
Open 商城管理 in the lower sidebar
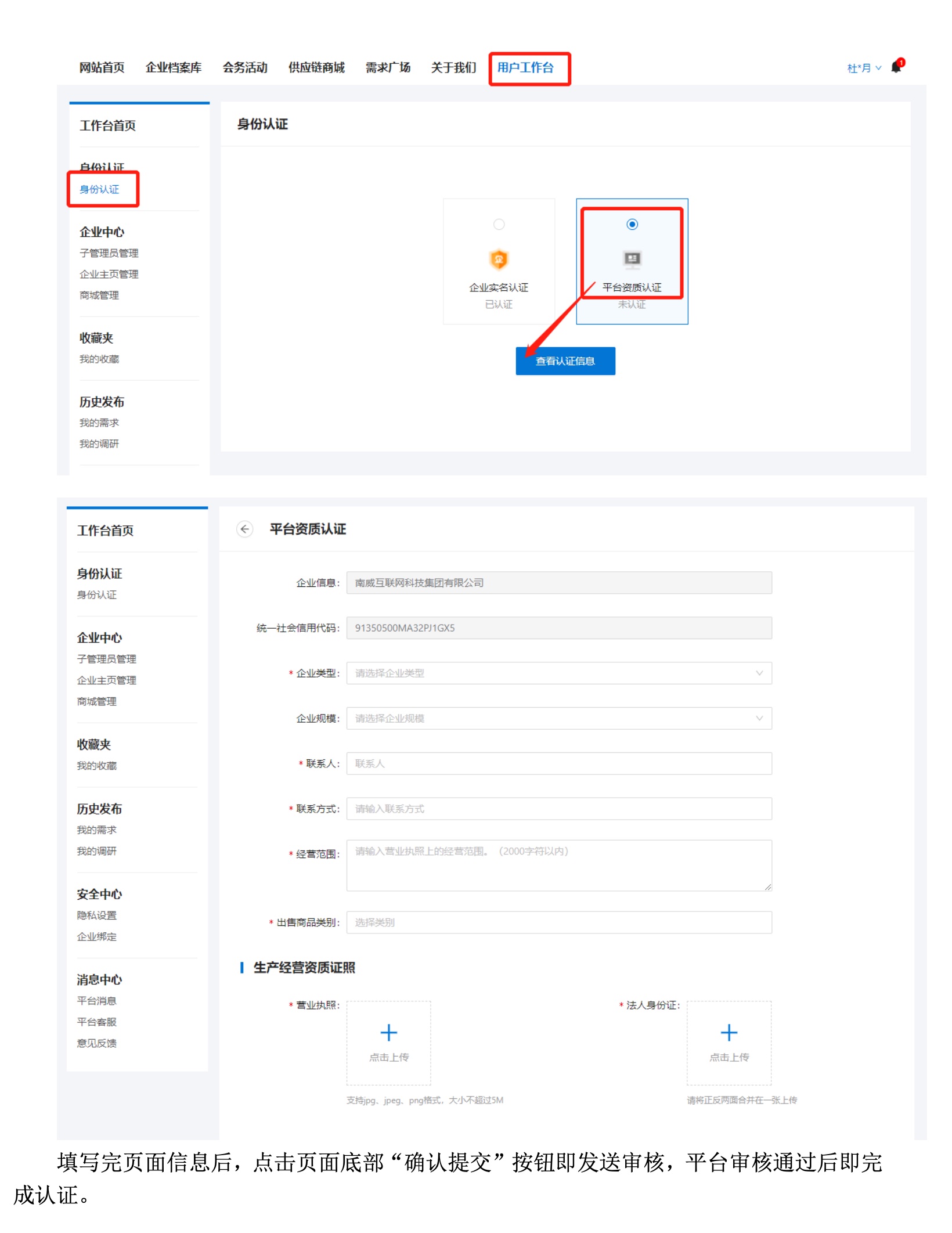(x=97, y=701)
